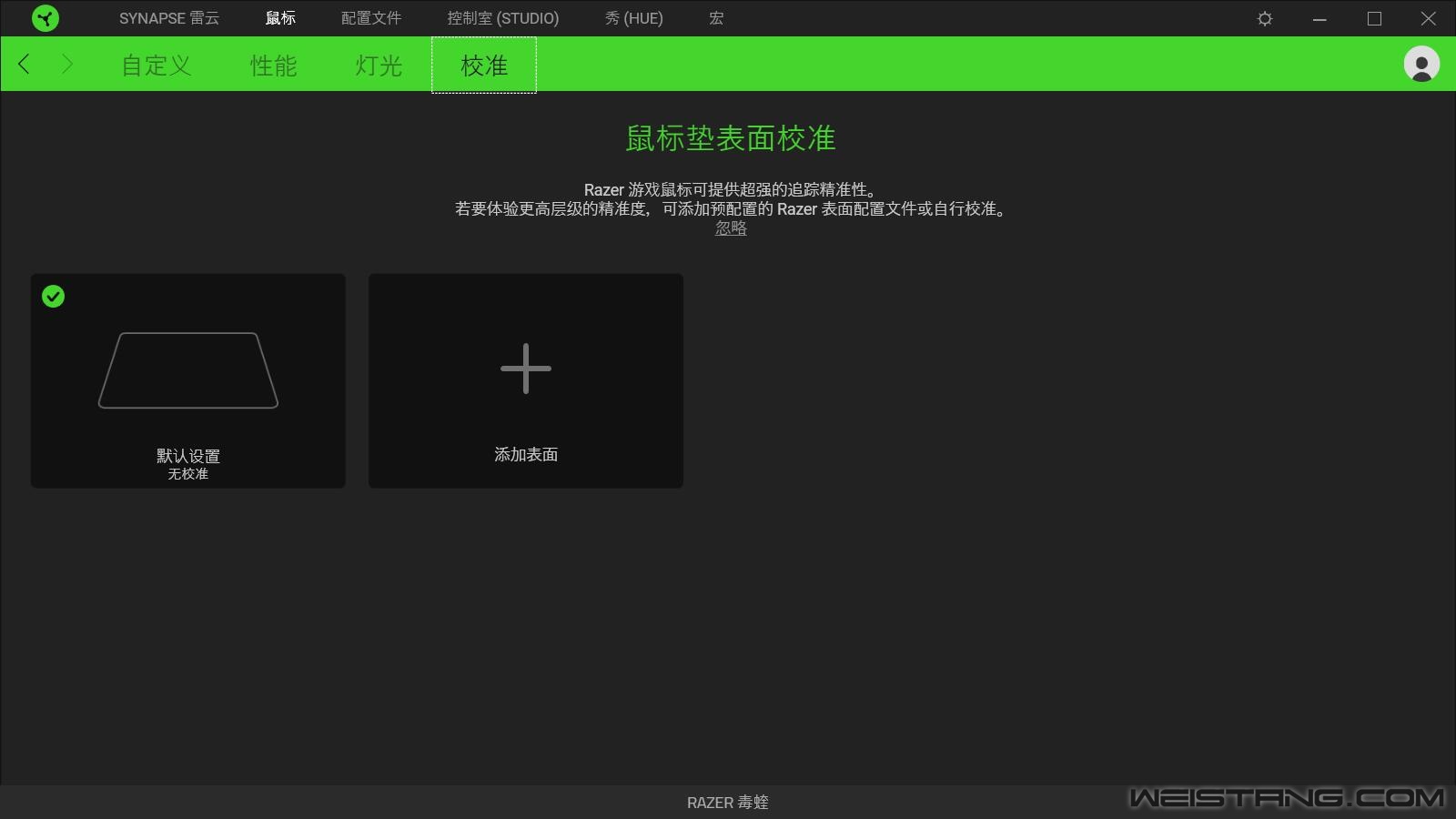The image size is (1456, 819).
Task: Open the 配置文件 menu
Action: coord(371,18)
